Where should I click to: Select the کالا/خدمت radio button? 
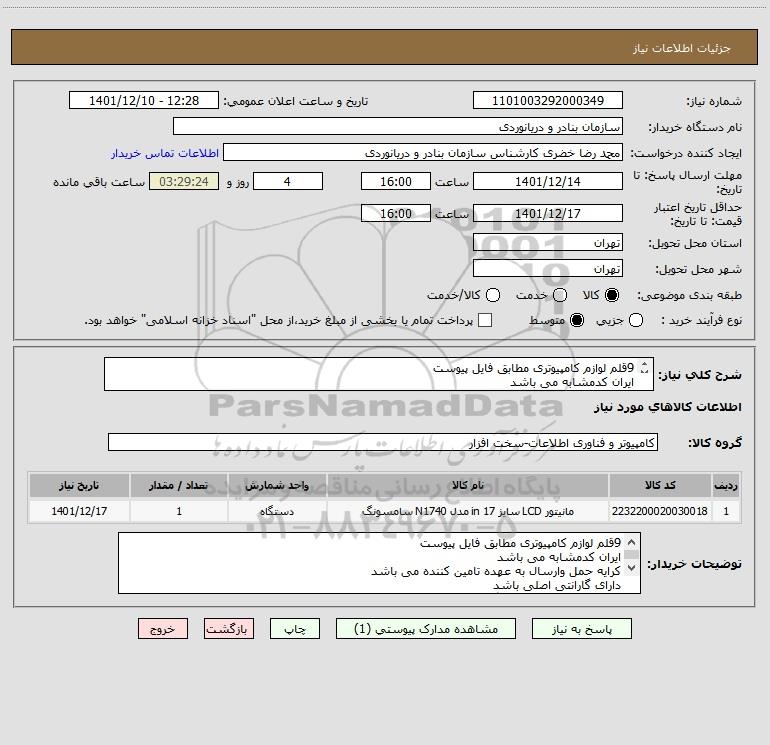pos(493,295)
